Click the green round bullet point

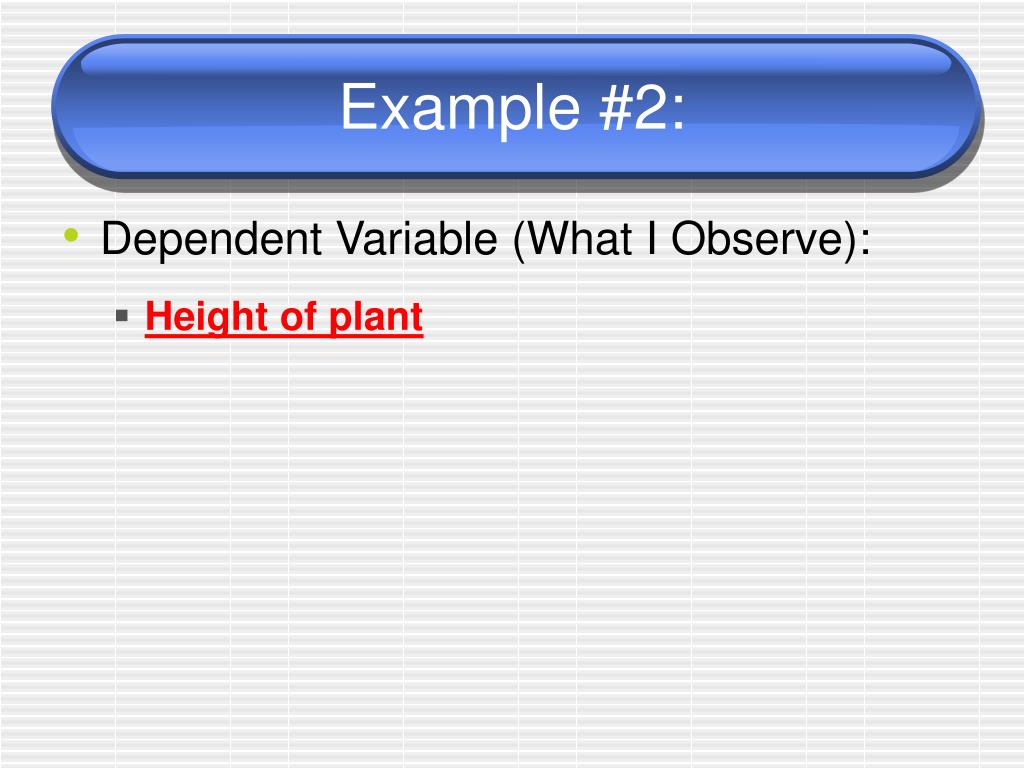71,235
